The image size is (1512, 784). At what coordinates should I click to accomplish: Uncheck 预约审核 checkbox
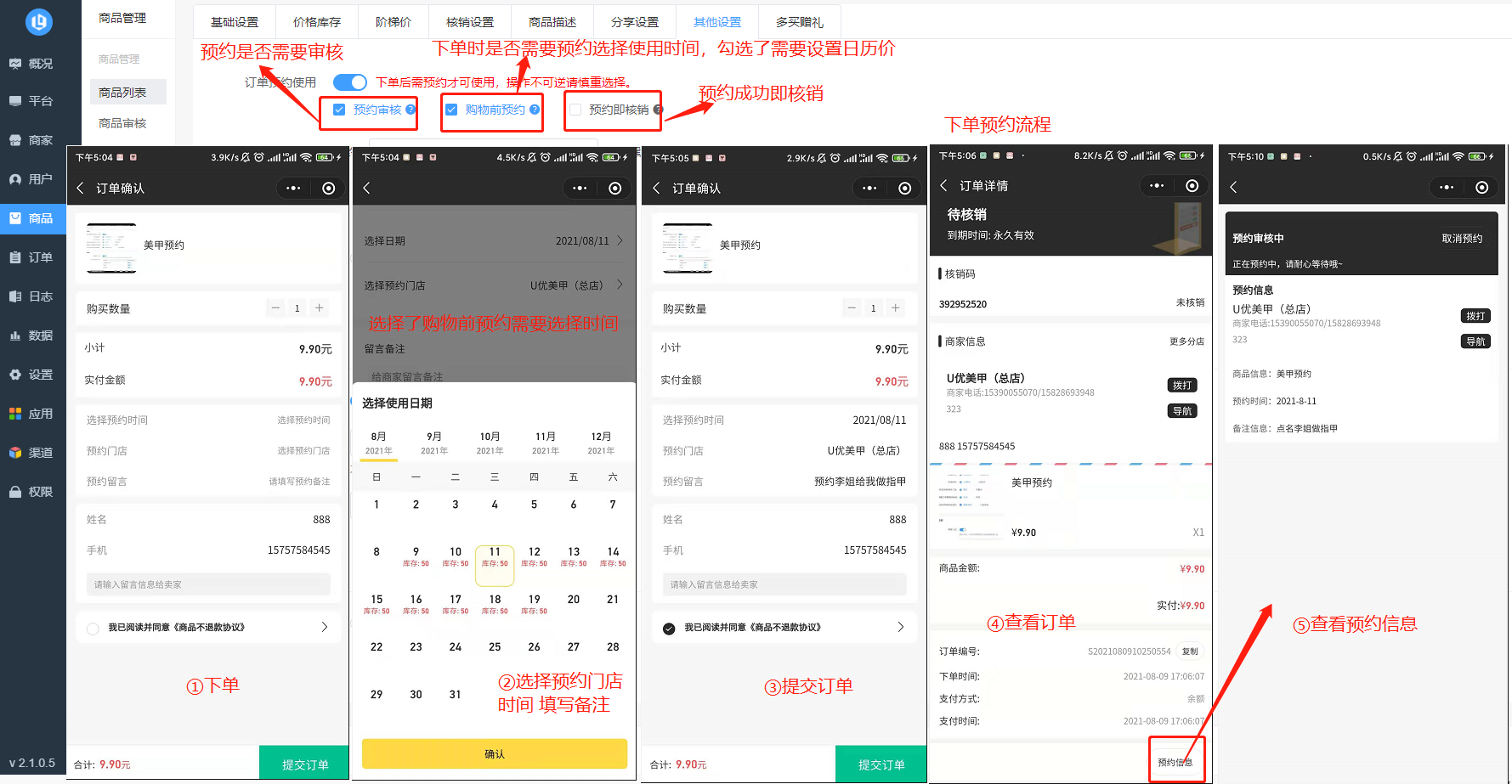coord(339,110)
